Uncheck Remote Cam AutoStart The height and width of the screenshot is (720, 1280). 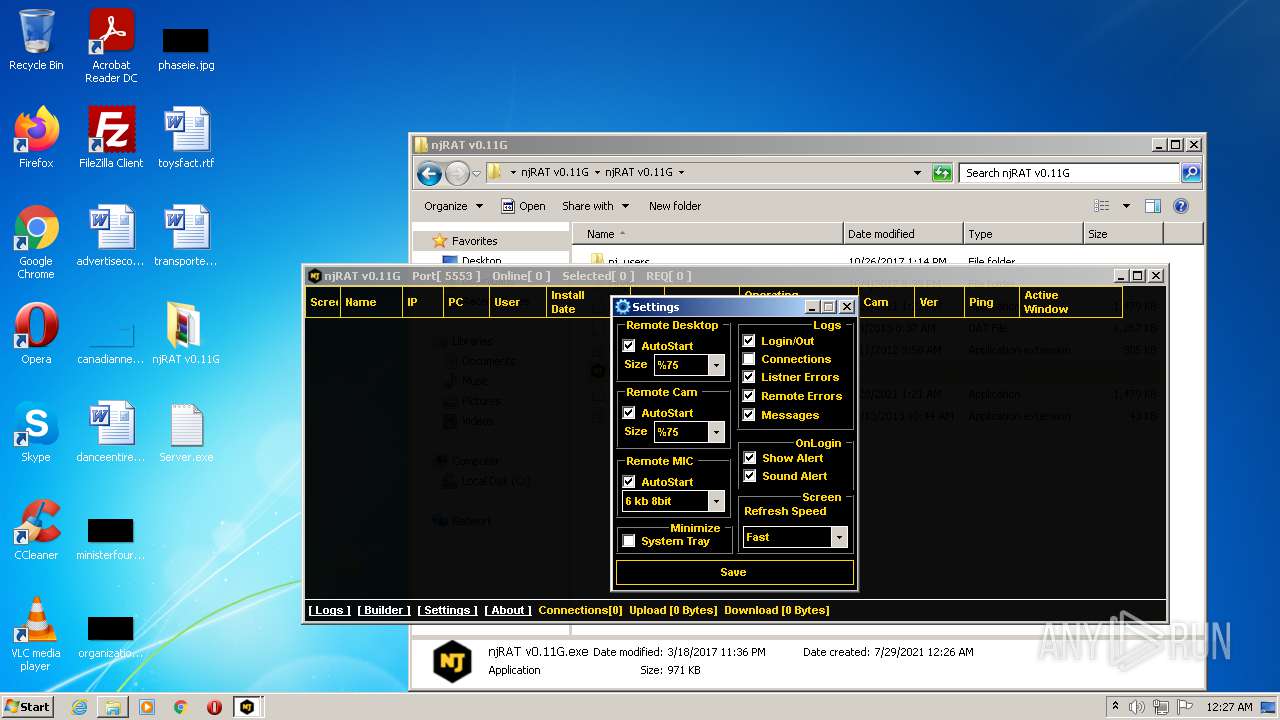pos(629,413)
